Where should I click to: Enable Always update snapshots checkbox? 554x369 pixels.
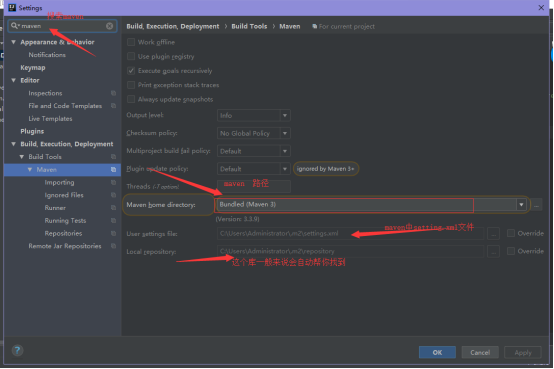pos(131,99)
